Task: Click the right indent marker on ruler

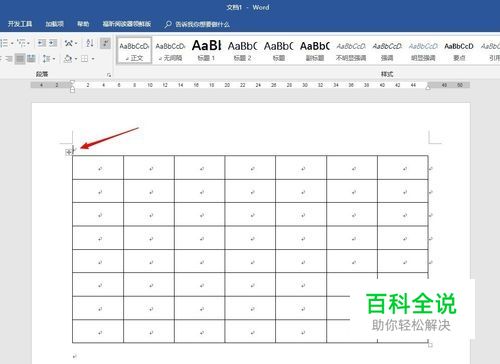Action: 428,87
